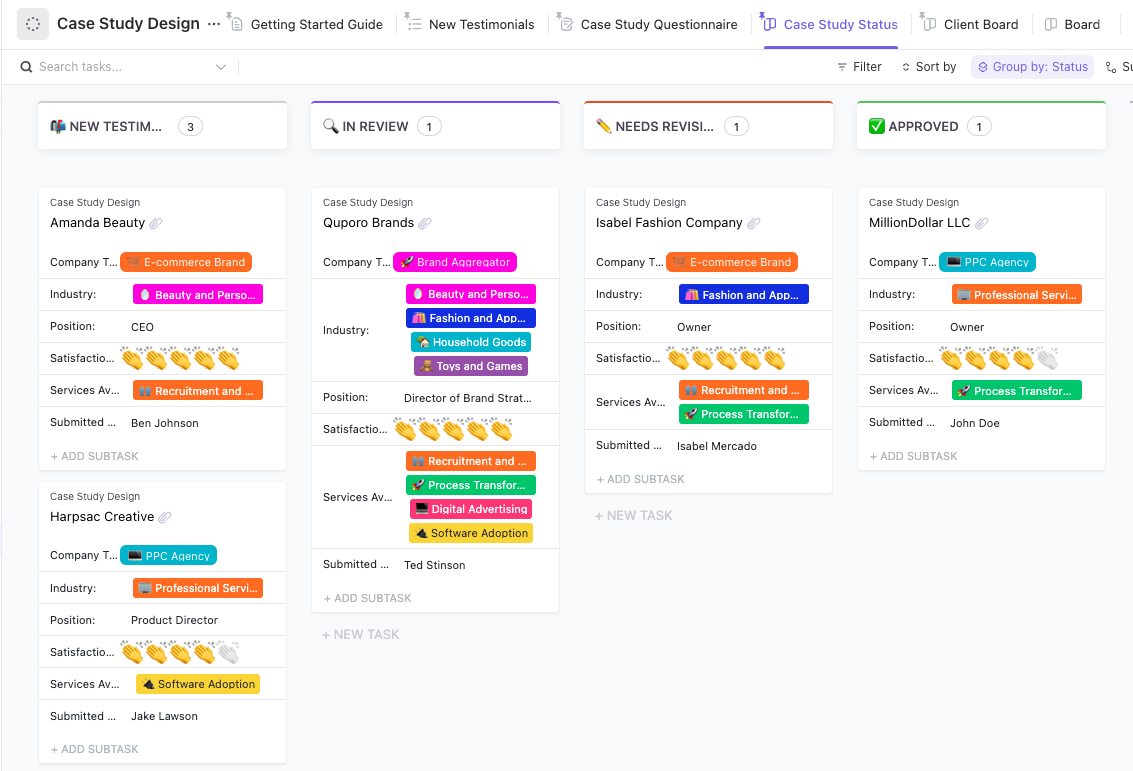This screenshot has height=771, width=1133.
Task: Open the Group by: Status dropdown
Action: tap(1032, 66)
